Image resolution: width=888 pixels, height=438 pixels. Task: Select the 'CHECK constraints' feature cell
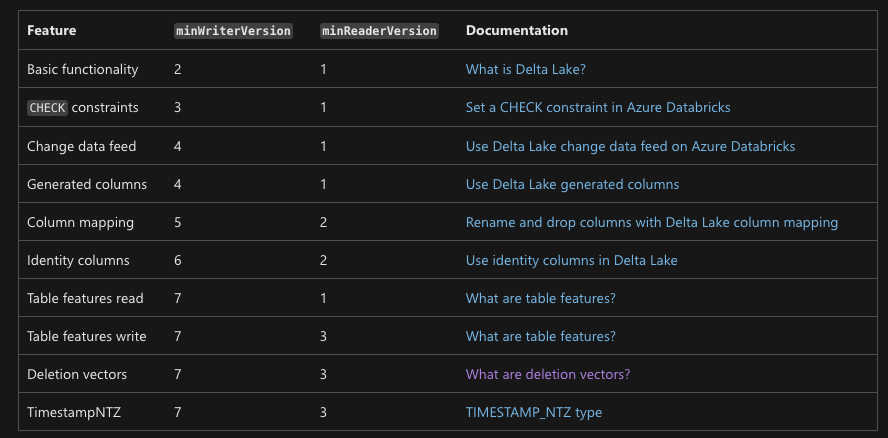83,107
